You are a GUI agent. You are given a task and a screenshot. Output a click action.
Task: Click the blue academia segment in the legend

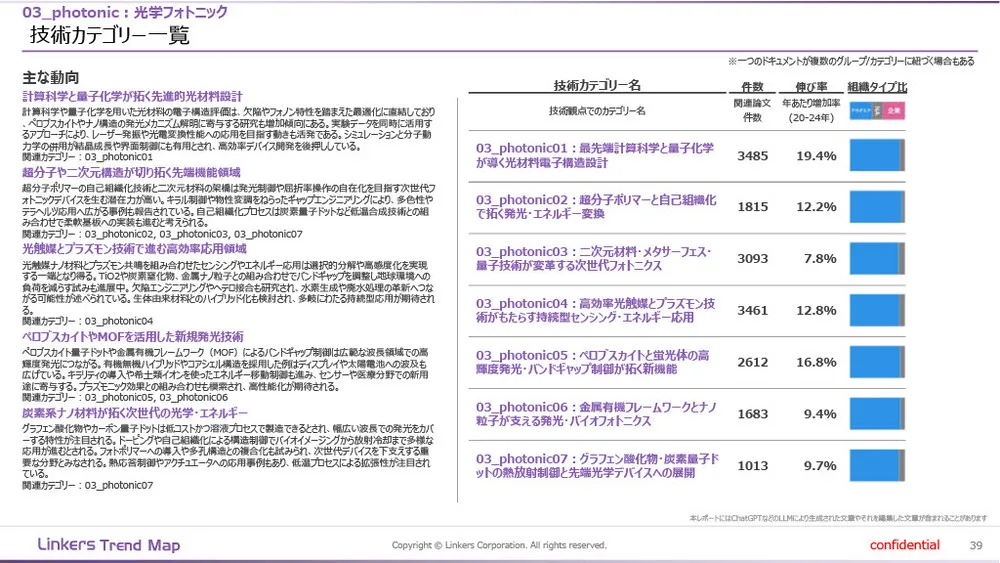(860, 111)
